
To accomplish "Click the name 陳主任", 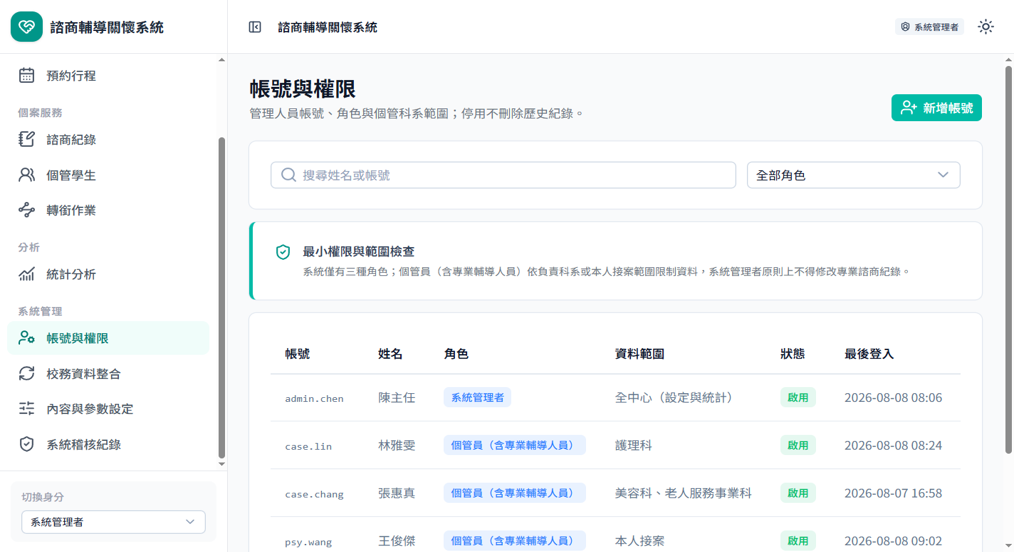I will (x=396, y=398).
